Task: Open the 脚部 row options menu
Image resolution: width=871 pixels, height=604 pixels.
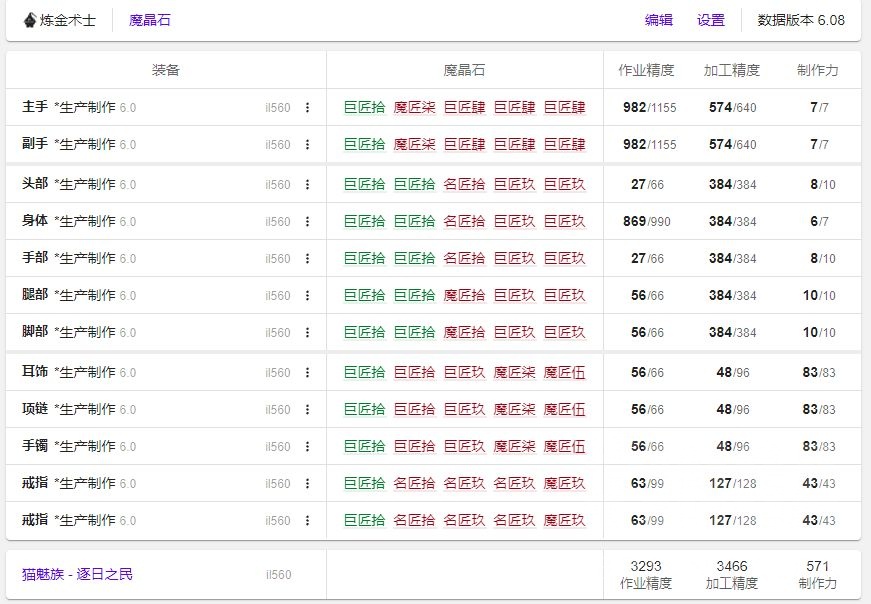Action: click(x=307, y=333)
